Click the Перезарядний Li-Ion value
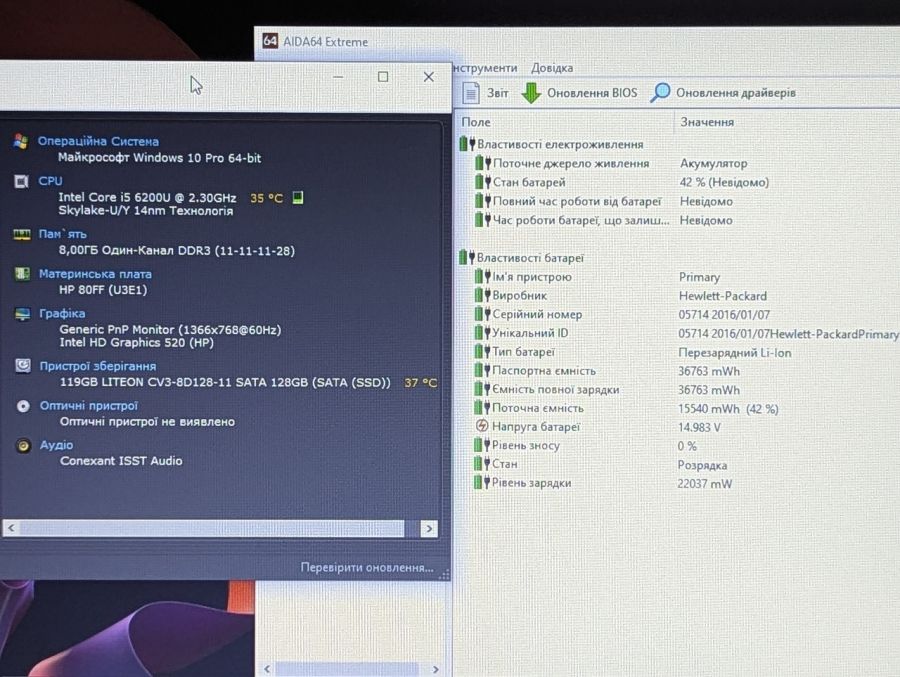Viewport: 900px width, 677px height. pyautogui.click(x=735, y=353)
